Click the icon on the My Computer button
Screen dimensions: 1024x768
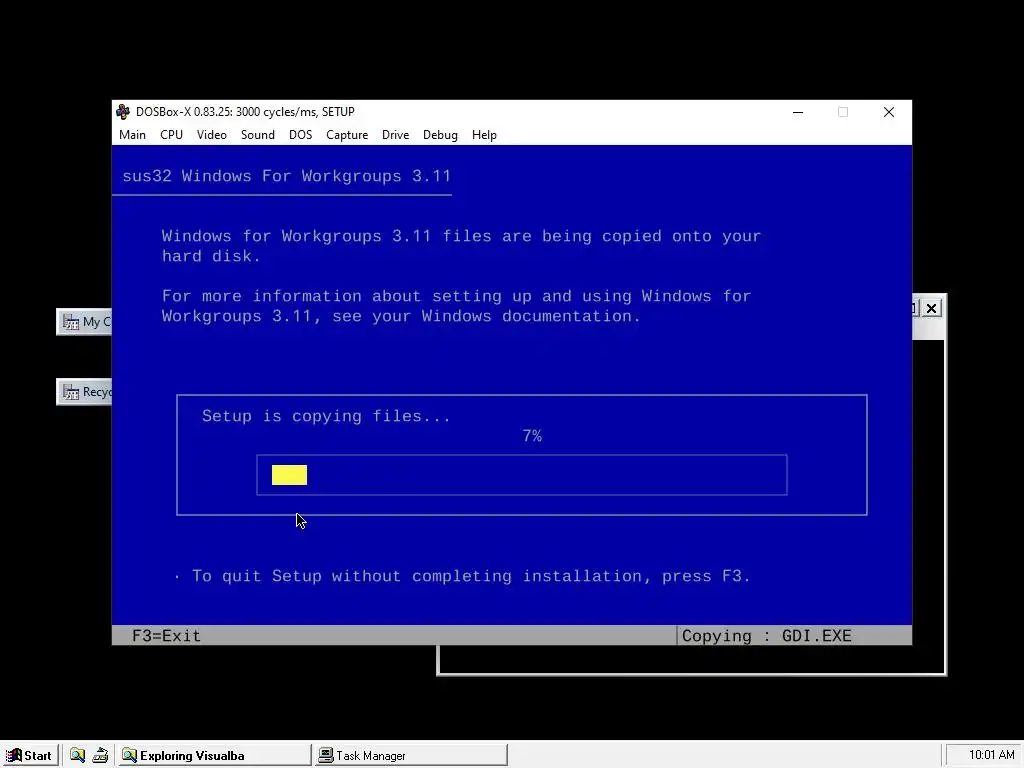tap(71, 322)
